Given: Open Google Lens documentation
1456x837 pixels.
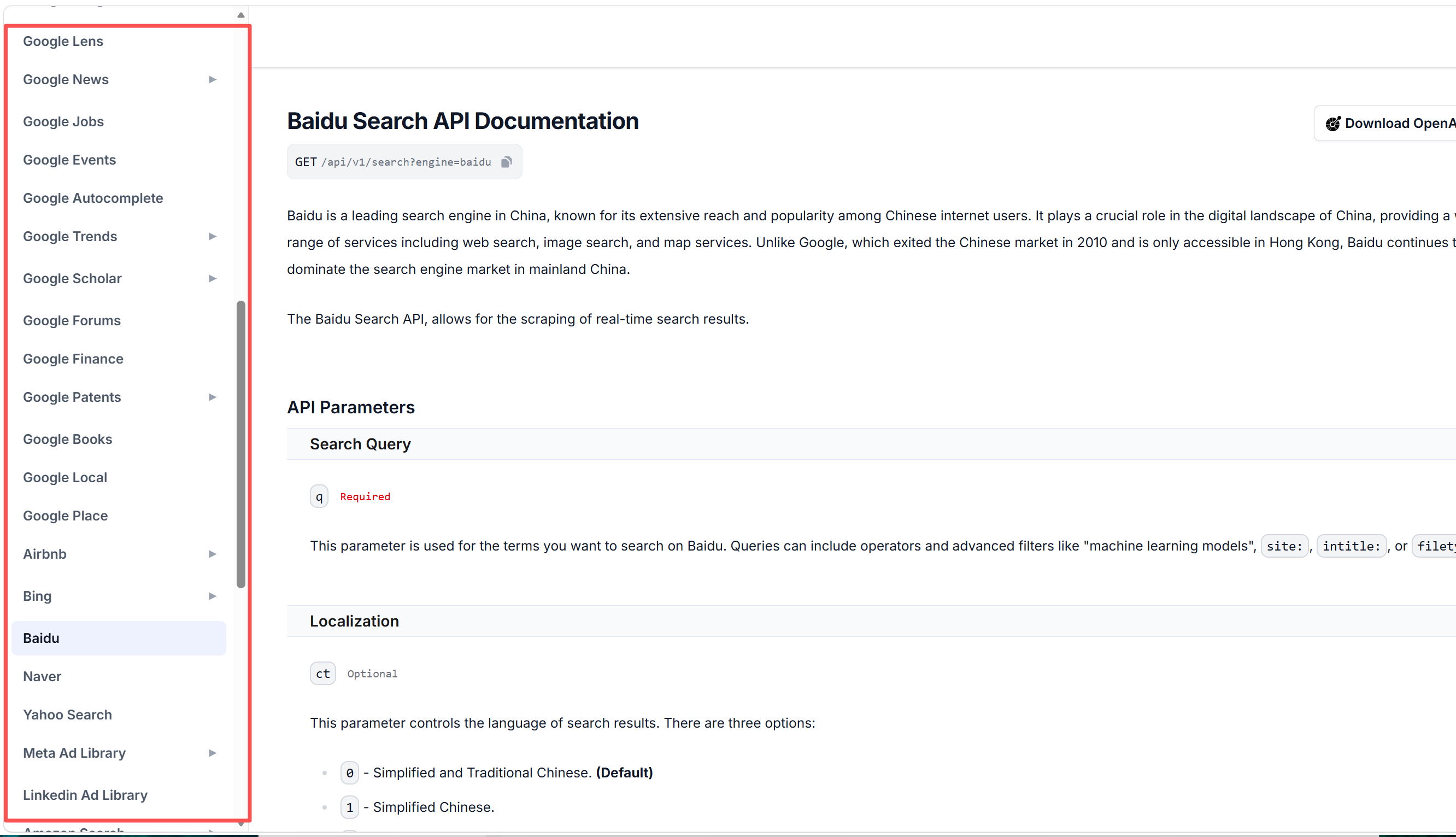Looking at the screenshot, I should point(63,42).
